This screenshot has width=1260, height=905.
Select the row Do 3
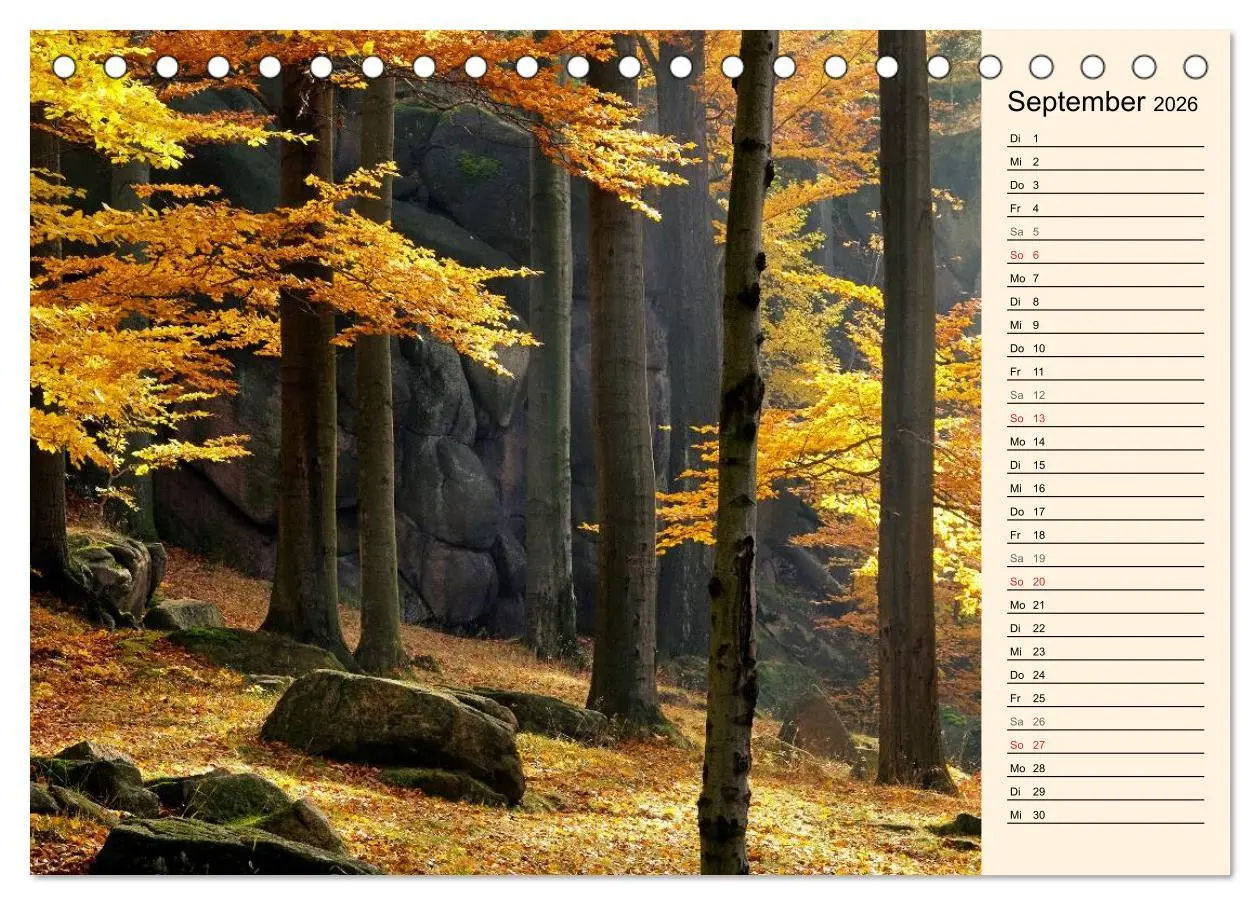(1105, 184)
